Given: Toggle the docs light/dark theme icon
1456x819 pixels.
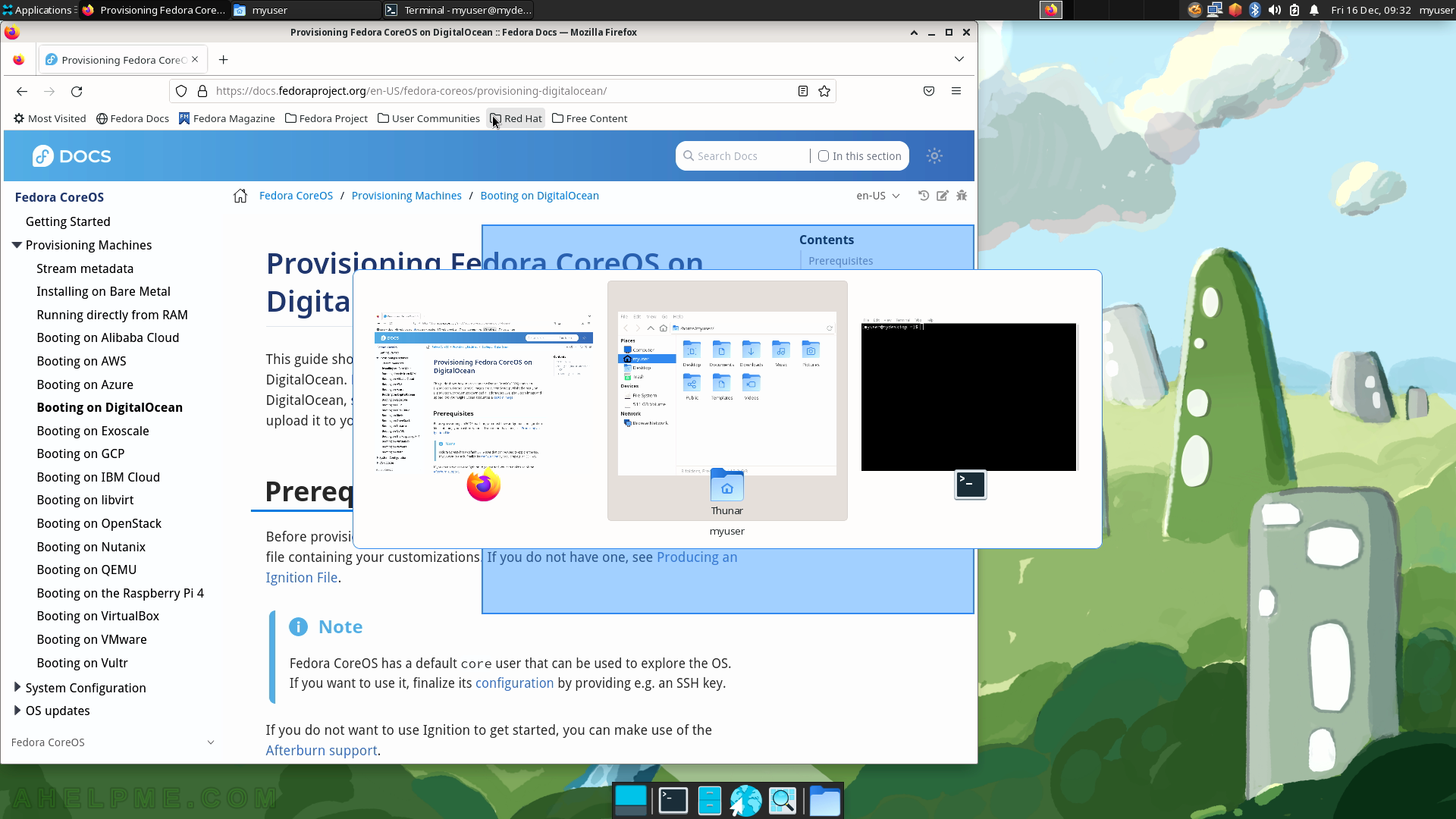Looking at the screenshot, I should pos(934,155).
